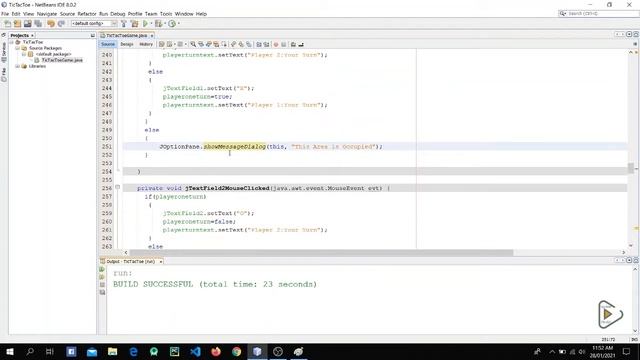The image size is (640, 360).
Task: Open the Profile Project dropdown arrow
Action: click(178, 24)
